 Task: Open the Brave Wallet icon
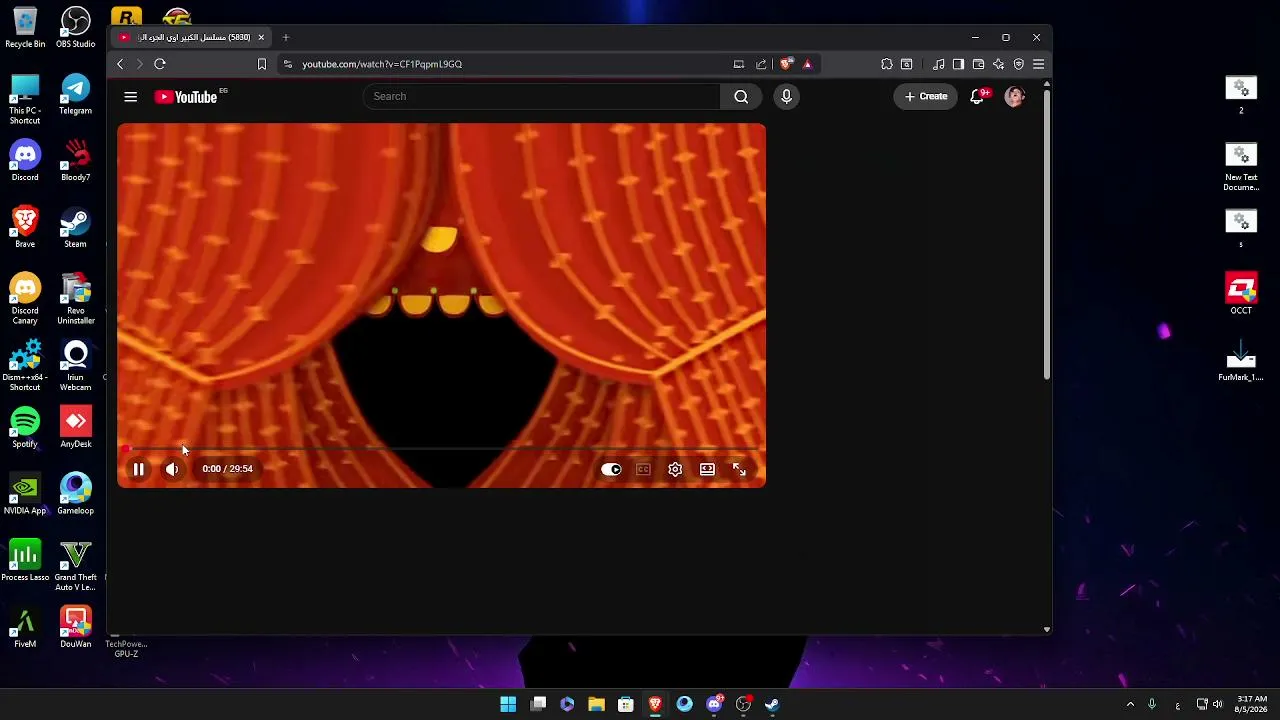(978, 64)
